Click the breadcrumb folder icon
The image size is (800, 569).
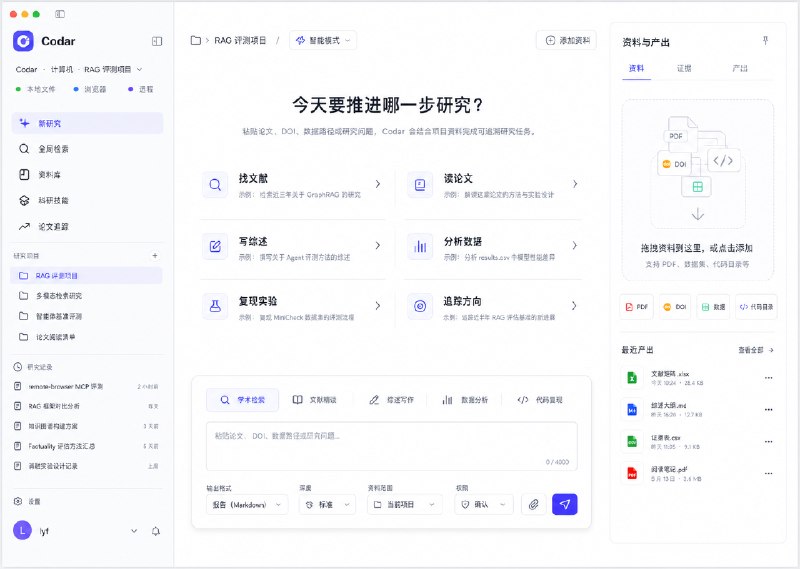[195, 40]
